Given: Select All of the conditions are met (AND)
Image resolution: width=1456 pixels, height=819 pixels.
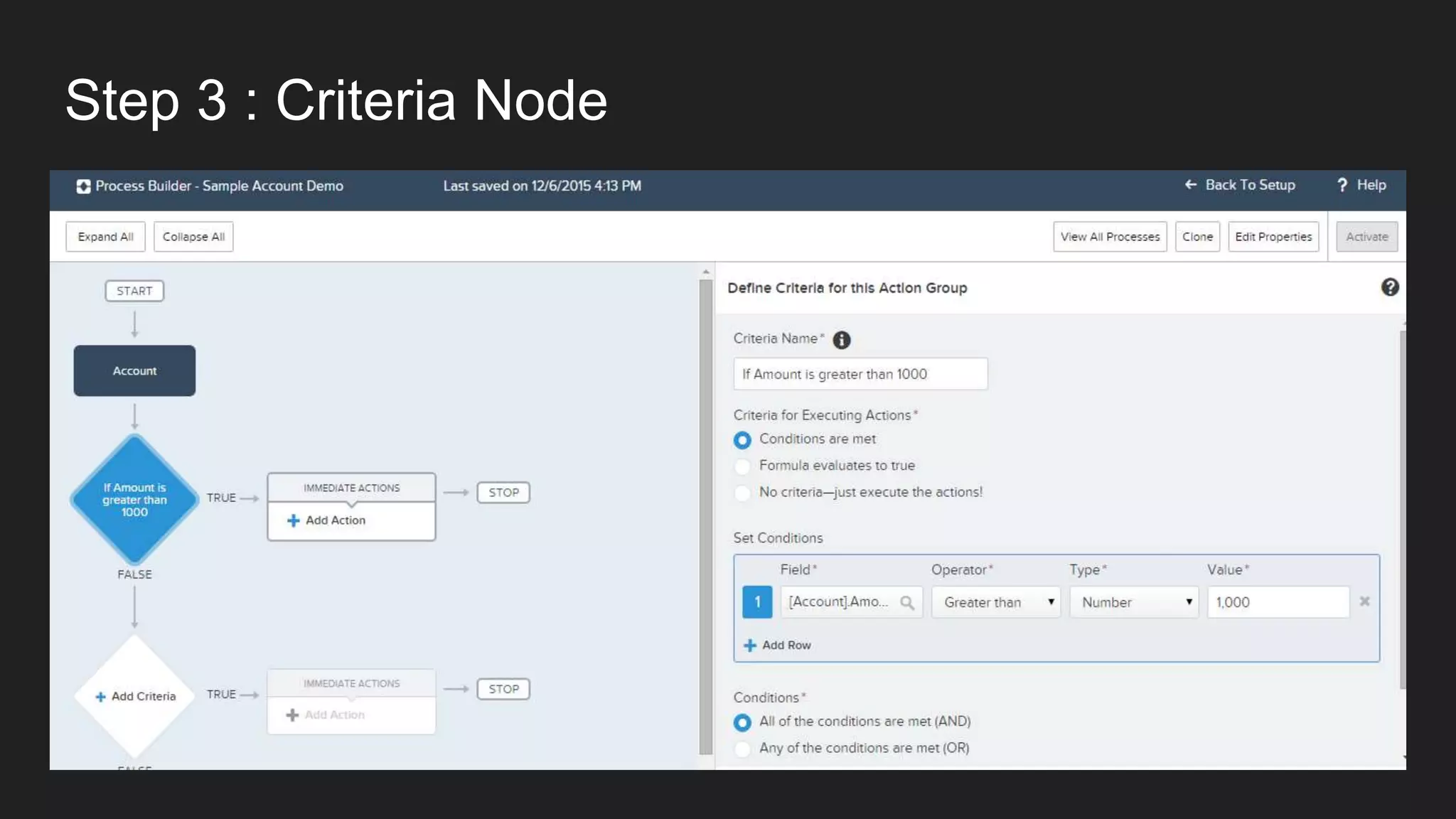Looking at the screenshot, I should (742, 722).
